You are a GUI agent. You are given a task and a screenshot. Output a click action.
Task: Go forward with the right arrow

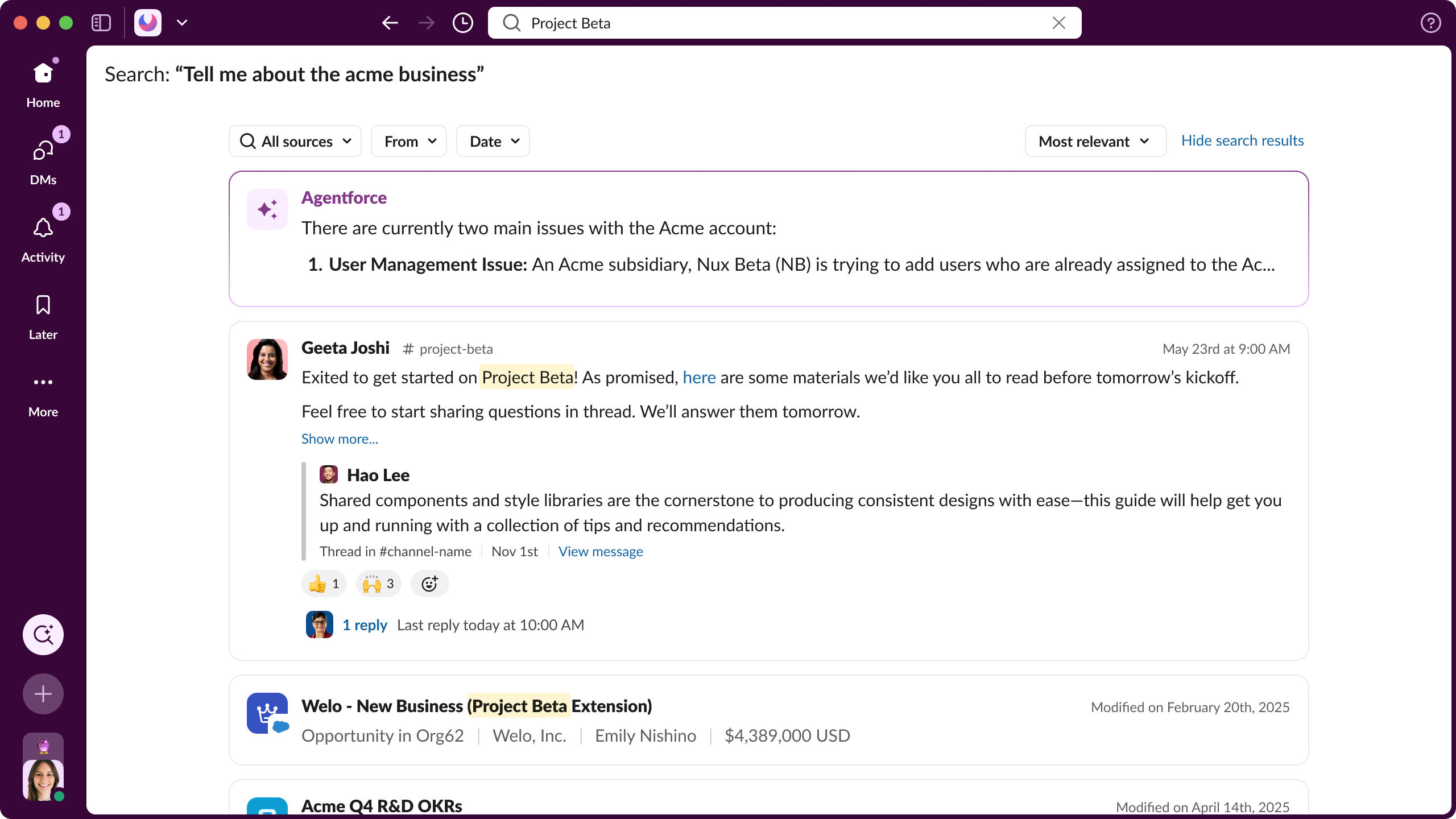[x=427, y=23]
